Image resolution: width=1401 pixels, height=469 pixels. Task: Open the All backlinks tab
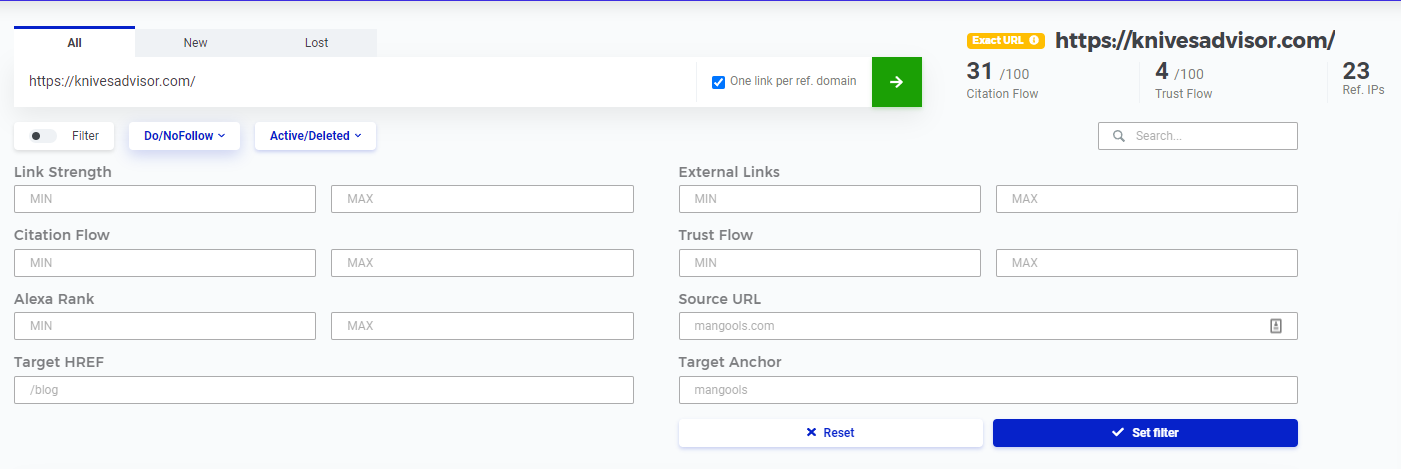pos(74,43)
